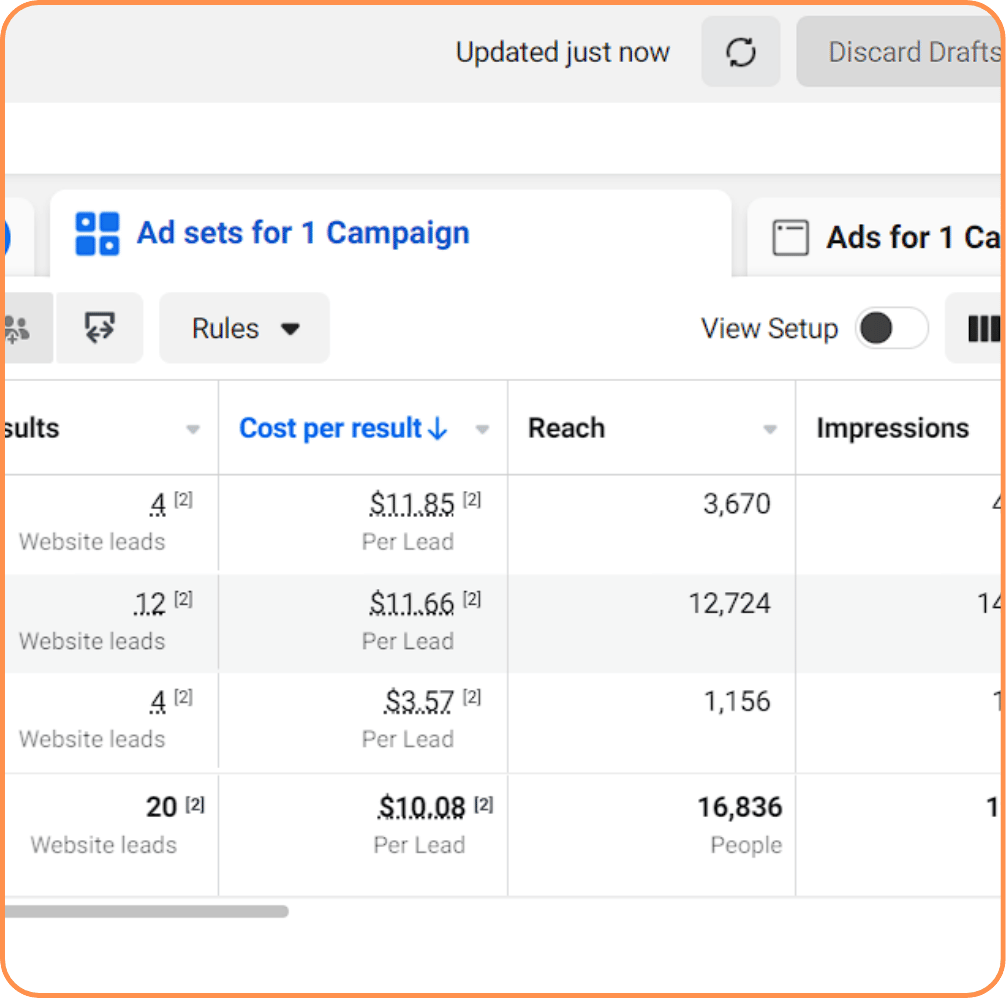The image size is (1008, 998).
Task: Switch to Ad sets for 1 Campaign tab
Action: pos(302,233)
